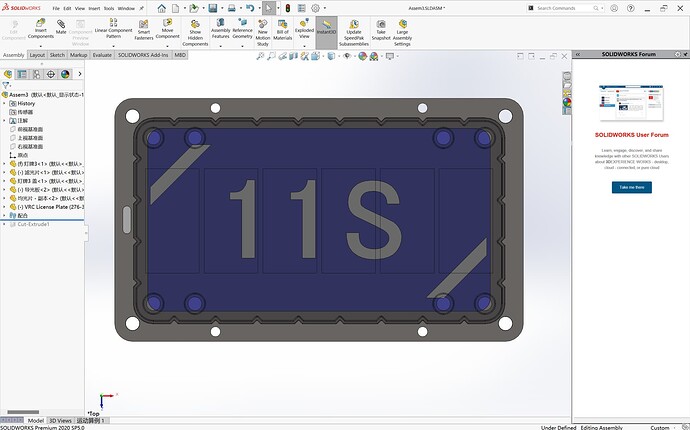The image size is (690, 430).
Task: Open the Tools menu
Action: point(109,8)
